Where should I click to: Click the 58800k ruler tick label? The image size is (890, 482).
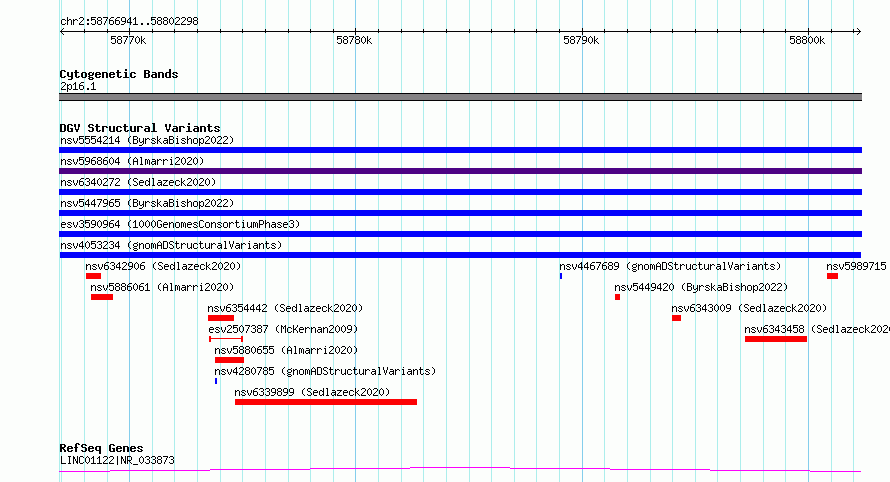(x=807, y=40)
